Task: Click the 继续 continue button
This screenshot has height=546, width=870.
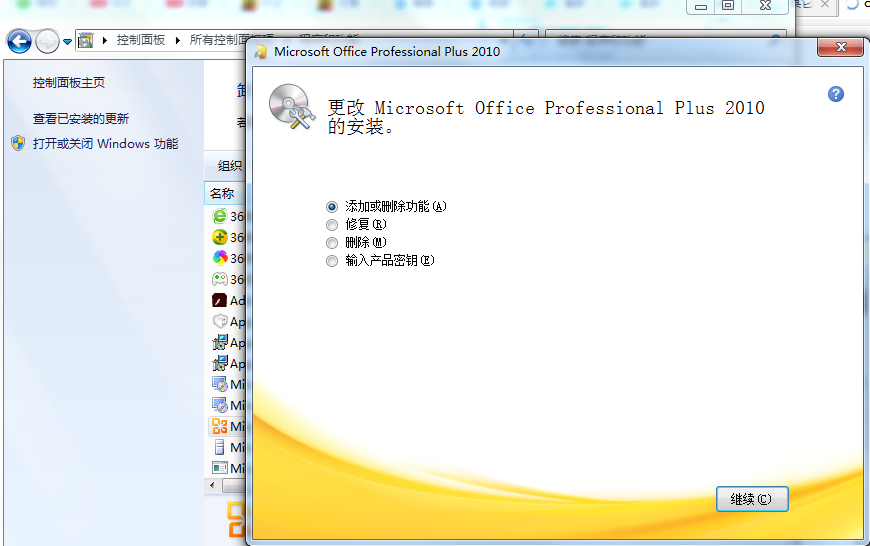Action: pos(752,499)
